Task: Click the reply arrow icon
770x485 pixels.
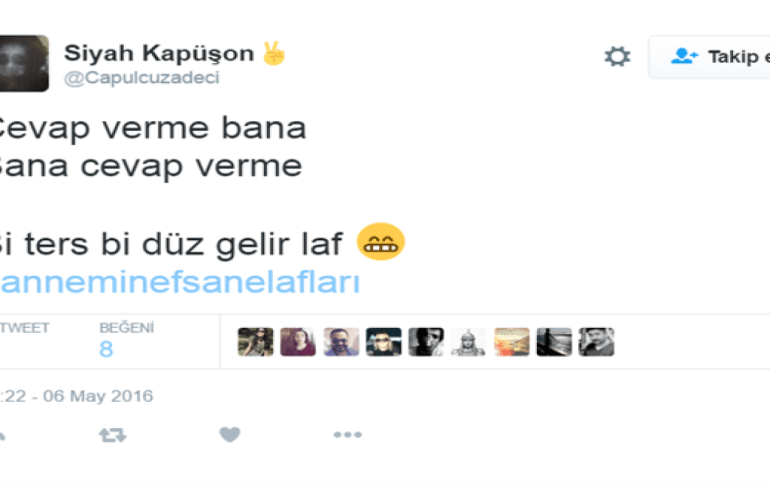Action: pyautogui.click(x=2, y=435)
